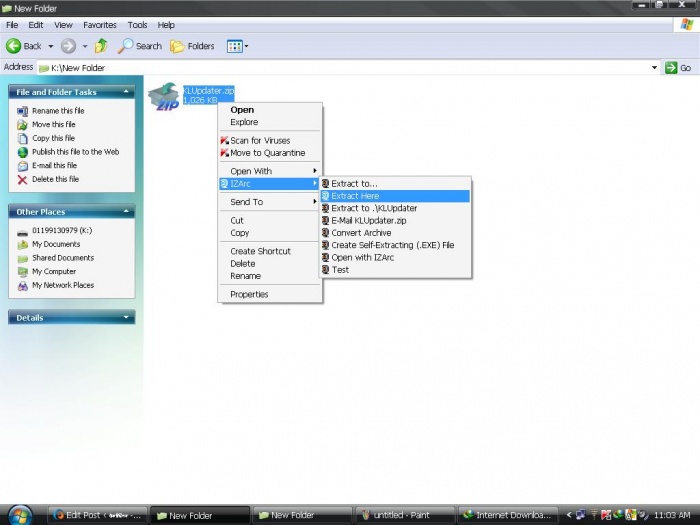
Task: Click the Windows Start orb
Action: click(20, 515)
